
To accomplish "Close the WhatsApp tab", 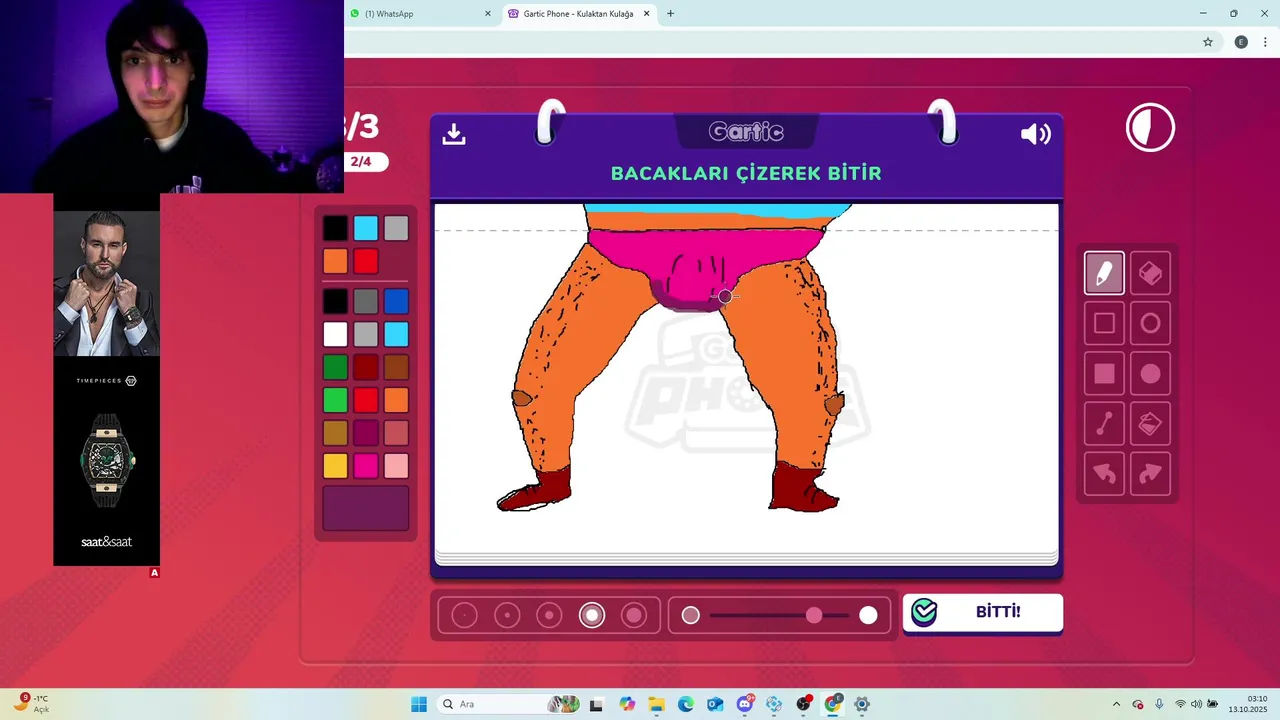I will pos(488,14).
